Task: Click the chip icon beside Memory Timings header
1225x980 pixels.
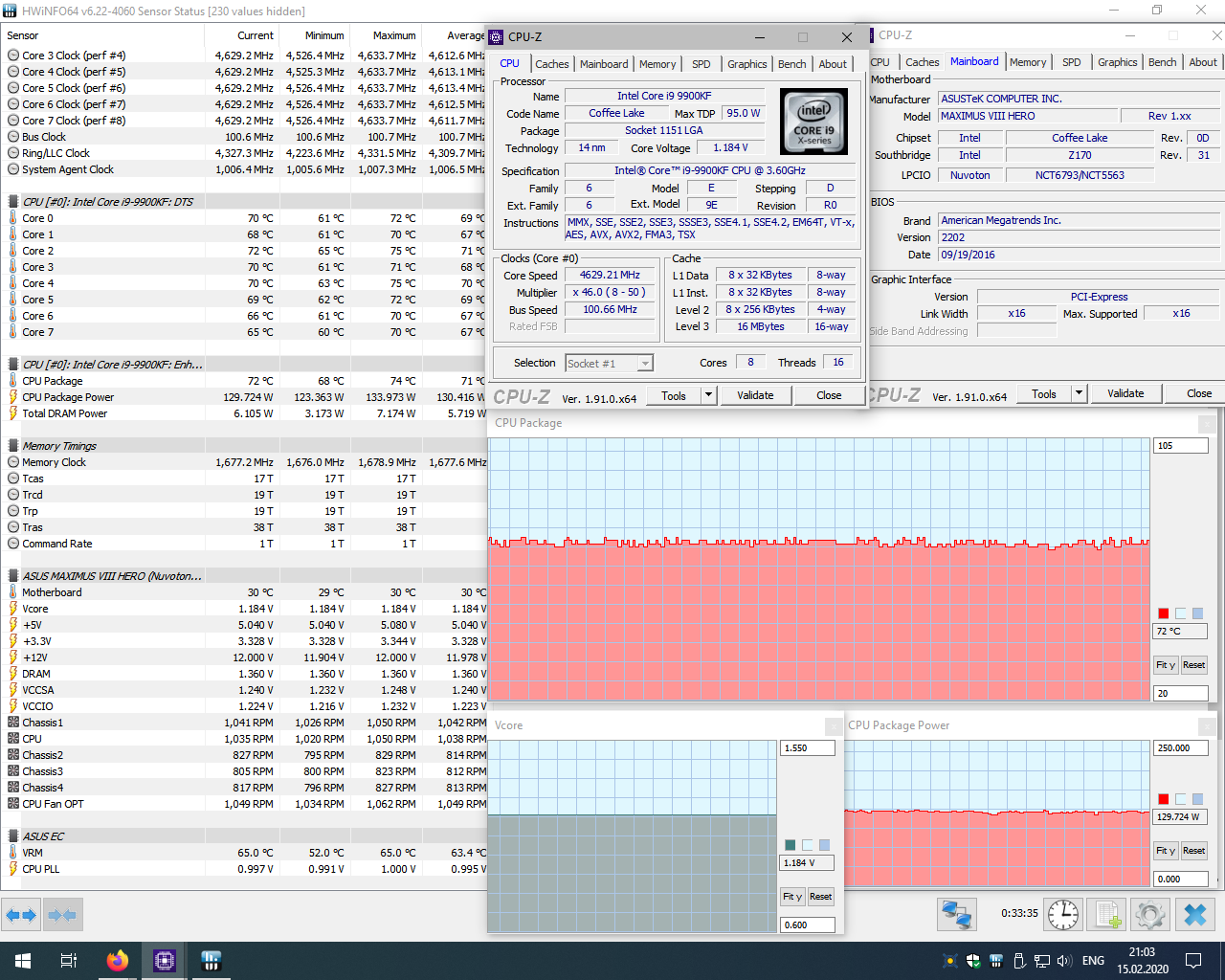Action: click(13, 446)
